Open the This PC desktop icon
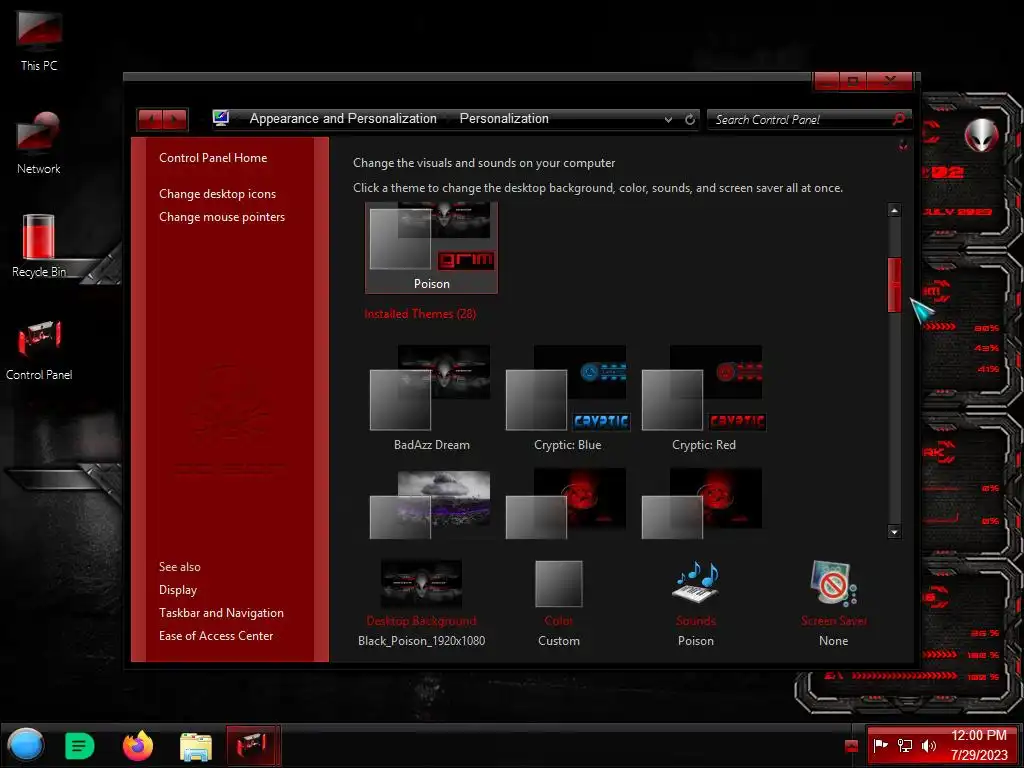The image size is (1024, 768). point(39,39)
